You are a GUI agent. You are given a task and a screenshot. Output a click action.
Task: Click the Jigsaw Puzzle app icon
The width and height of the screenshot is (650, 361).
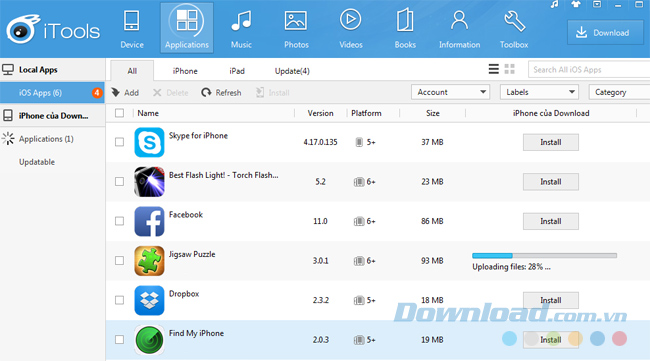tap(149, 261)
